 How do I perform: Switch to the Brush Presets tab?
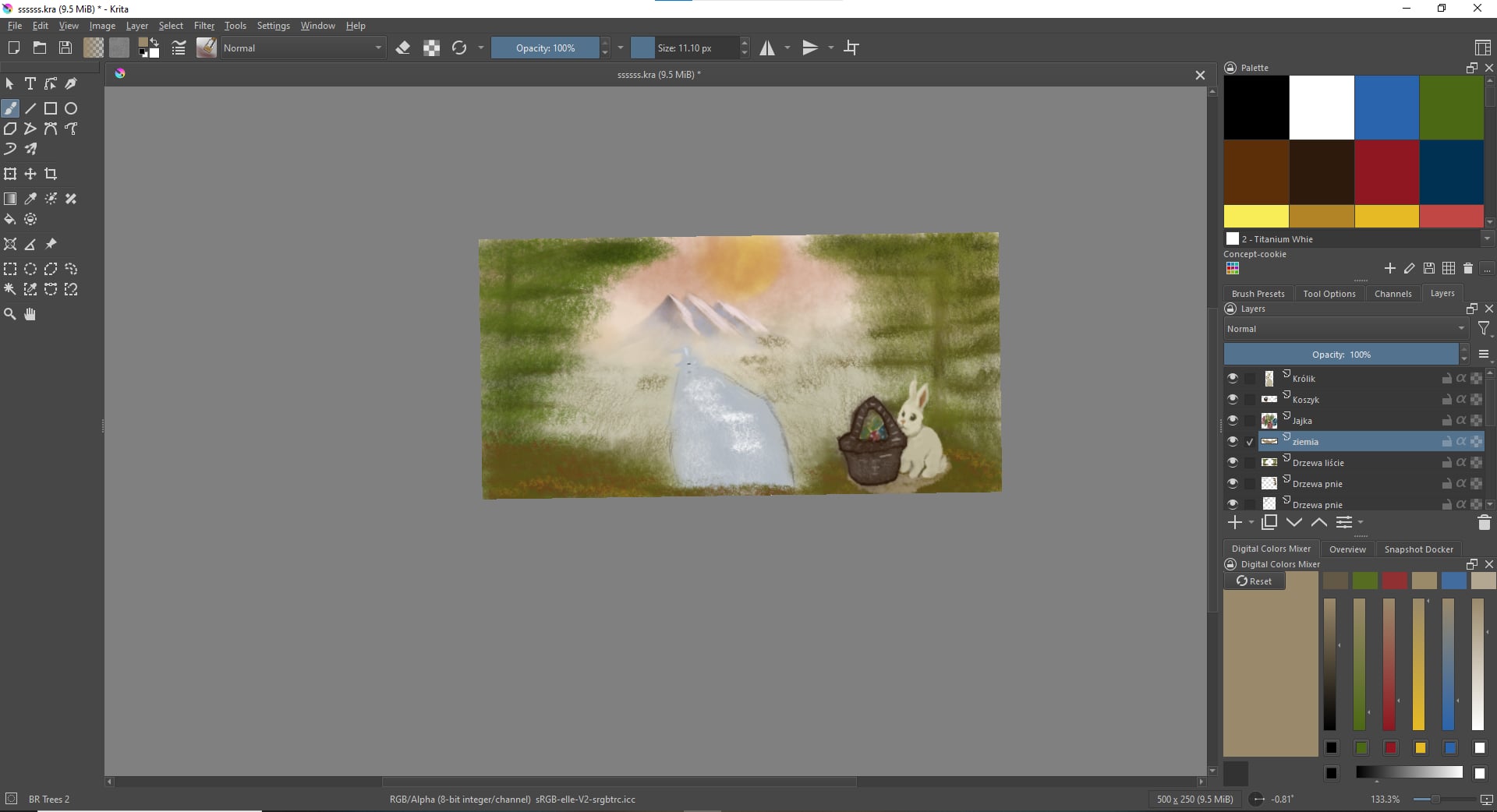point(1258,294)
